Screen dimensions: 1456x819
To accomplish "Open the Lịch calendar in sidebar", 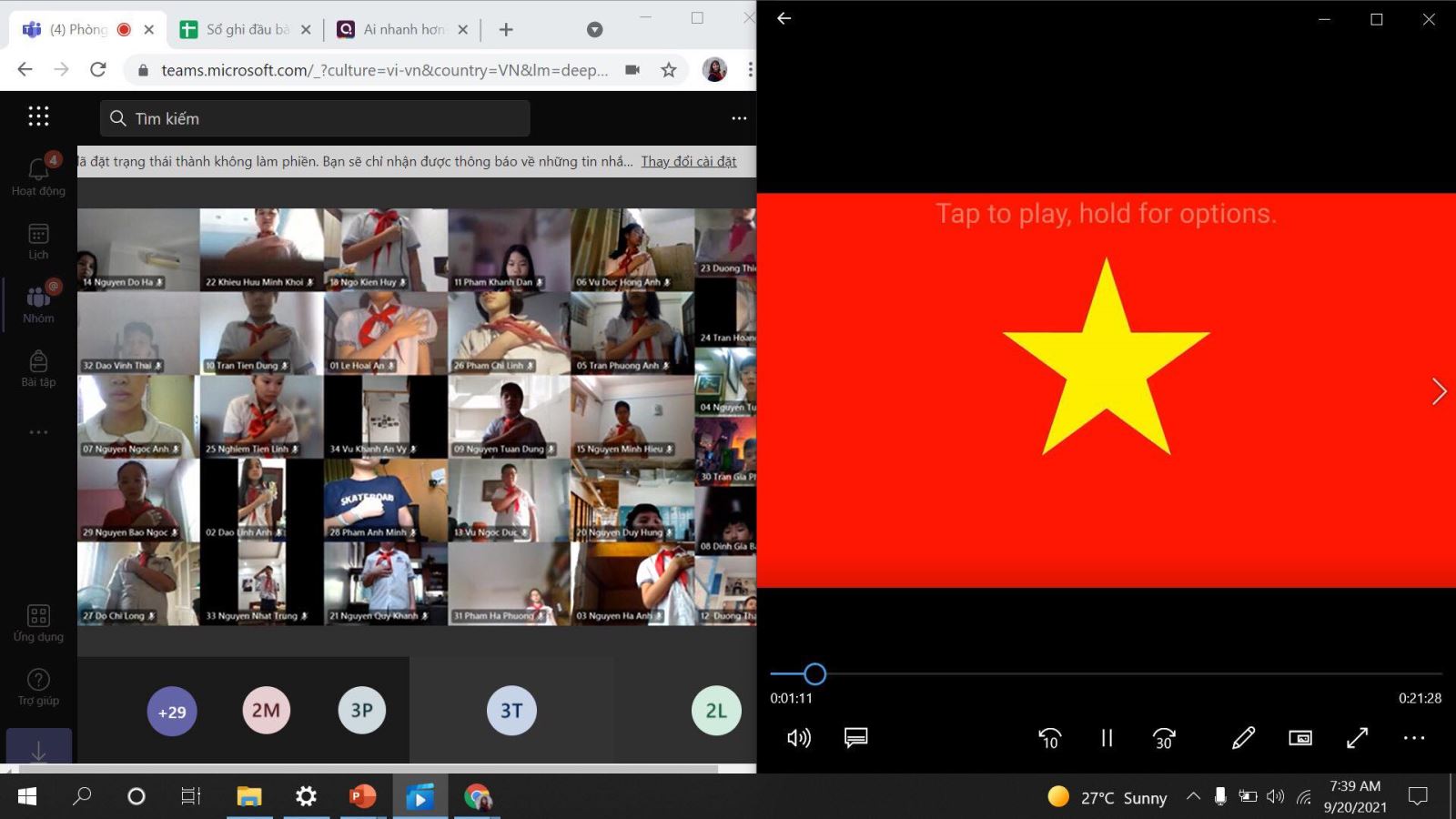I will click(38, 241).
